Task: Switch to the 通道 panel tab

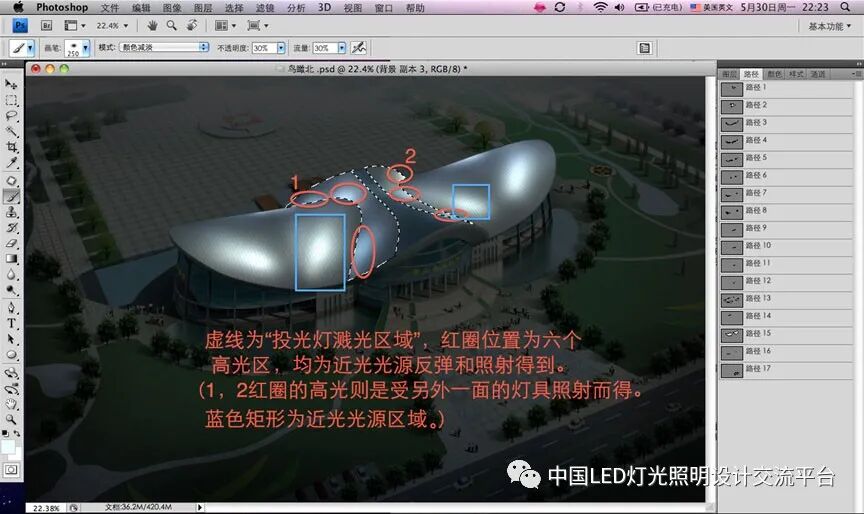Action: click(818, 74)
